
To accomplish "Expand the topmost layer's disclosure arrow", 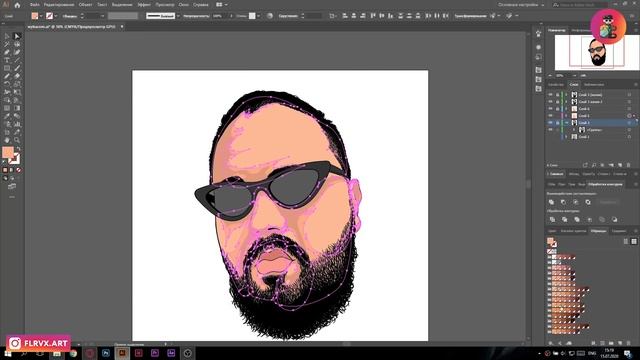I will (x=566, y=95).
